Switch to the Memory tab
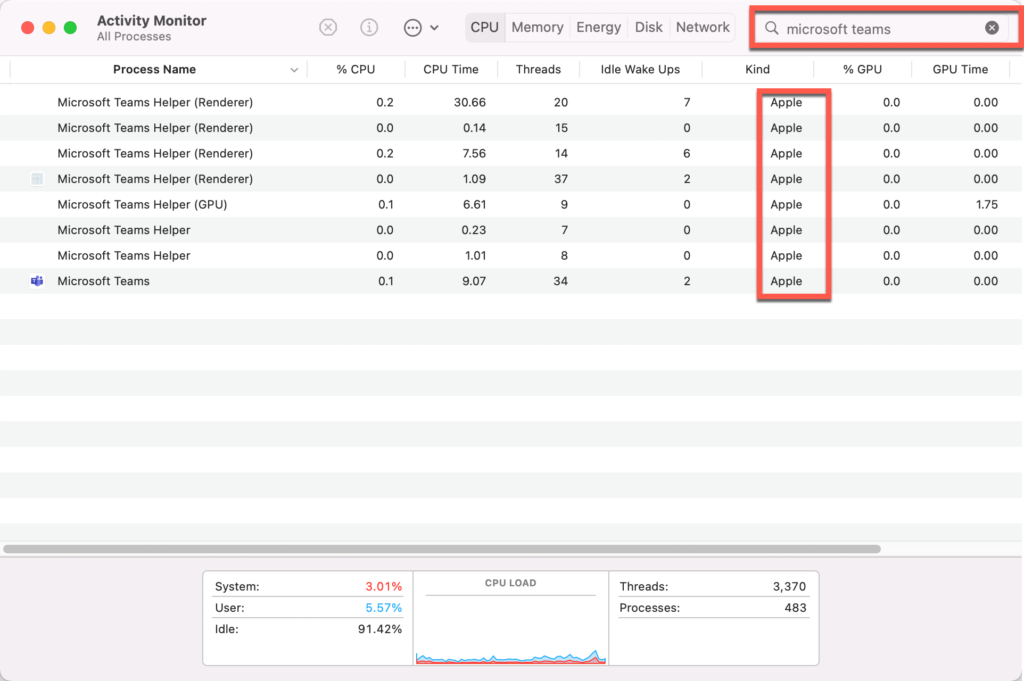The image size is (1024, 681). pos(537,27)
